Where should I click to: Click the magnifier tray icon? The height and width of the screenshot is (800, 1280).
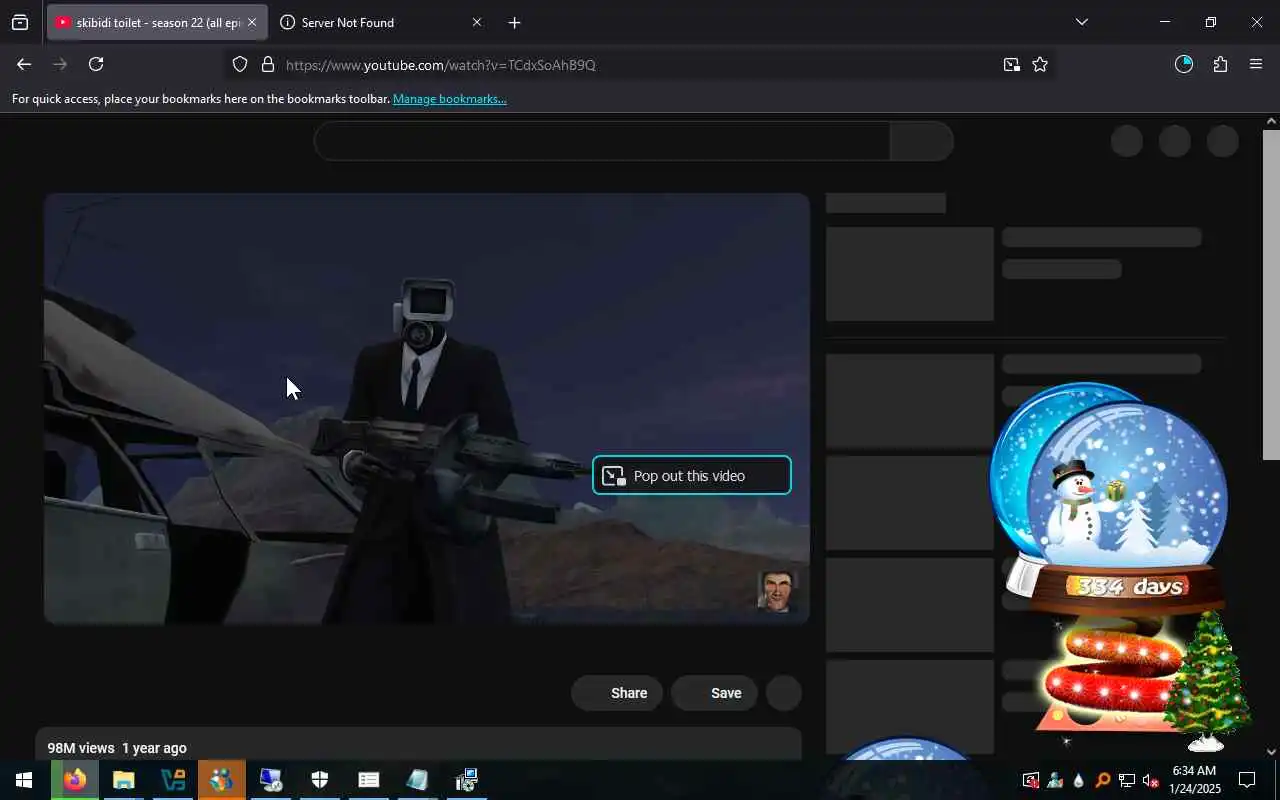pos(1102,780)
